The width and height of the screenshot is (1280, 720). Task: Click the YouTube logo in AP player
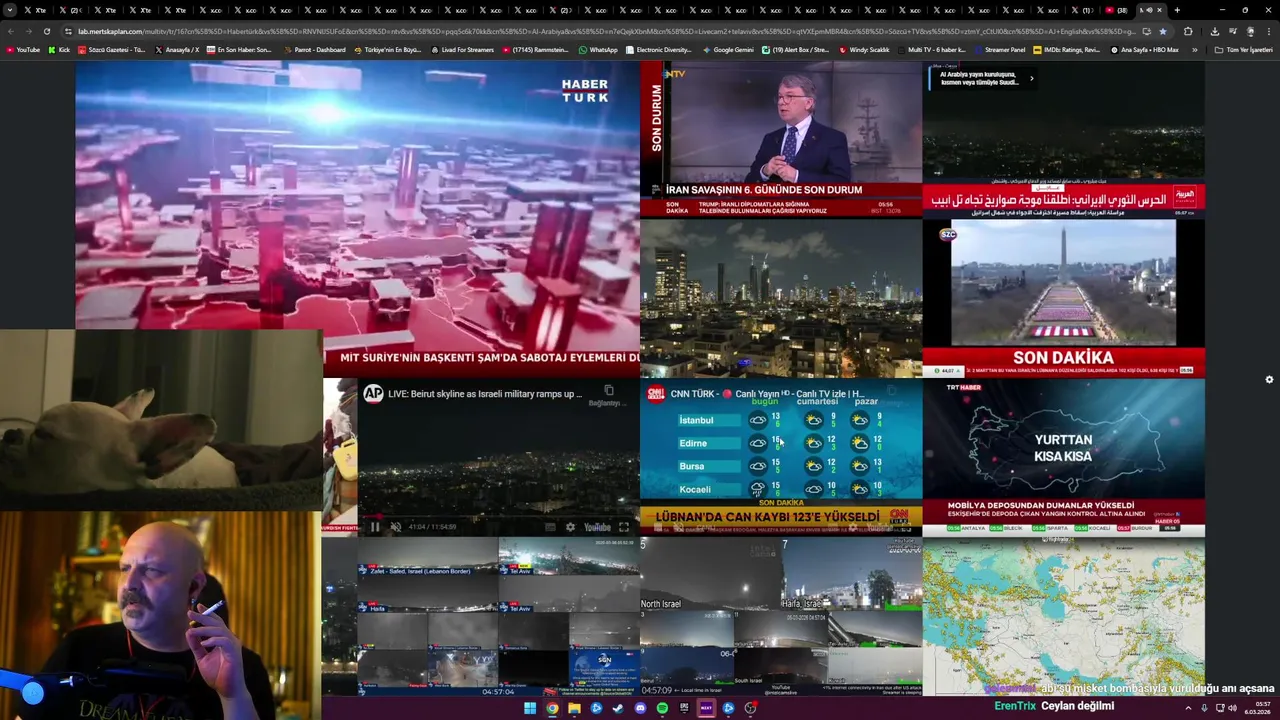pyautogui.click(x=597, y=527)
